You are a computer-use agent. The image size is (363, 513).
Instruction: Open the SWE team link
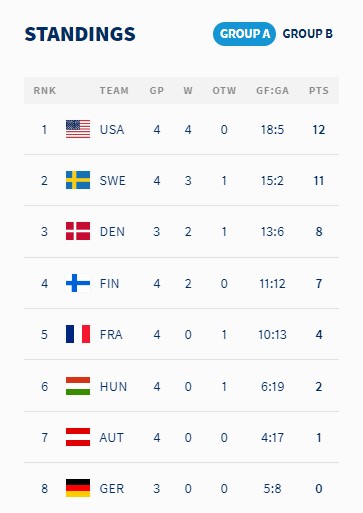tap(113, 181)
